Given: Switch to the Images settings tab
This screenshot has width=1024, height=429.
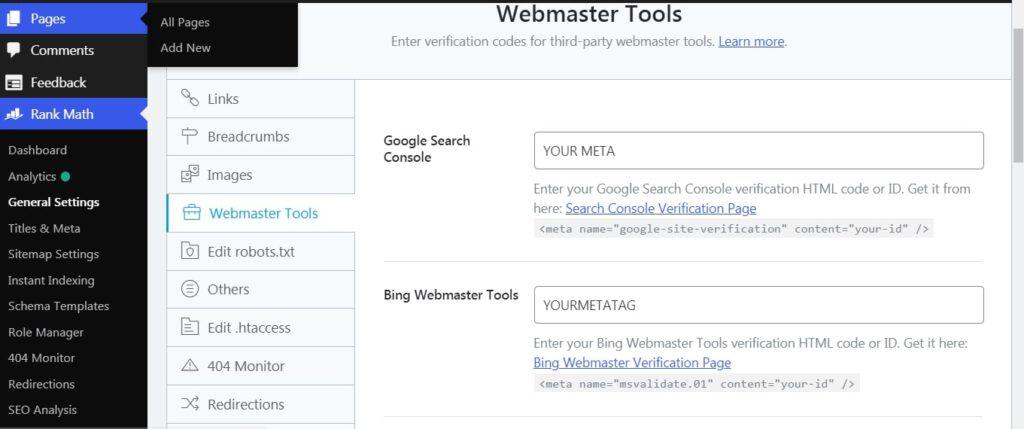Looking at the screenshot, I should click(x=261, y=175).
